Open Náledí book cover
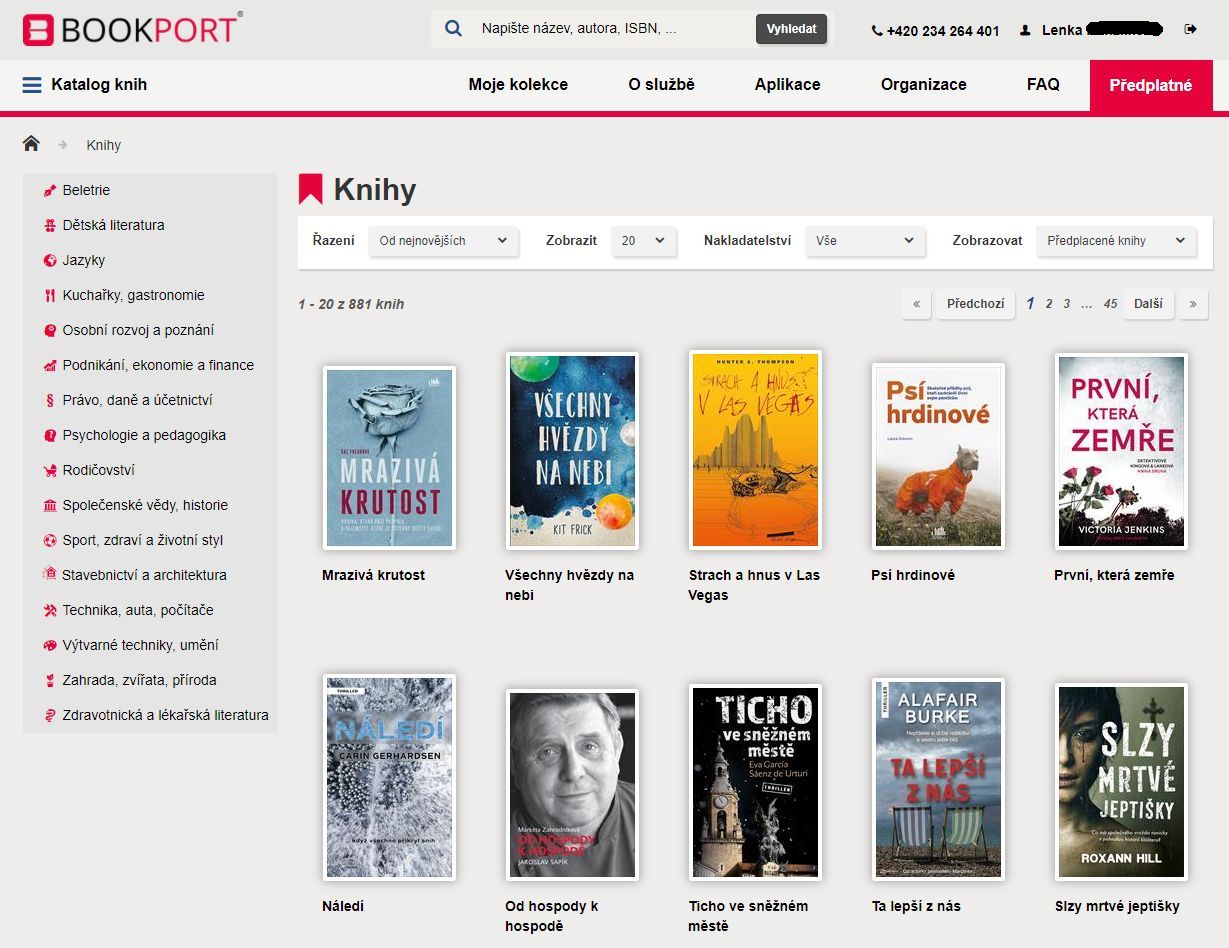Screen dimensions: 1229x948 point(389,777)
